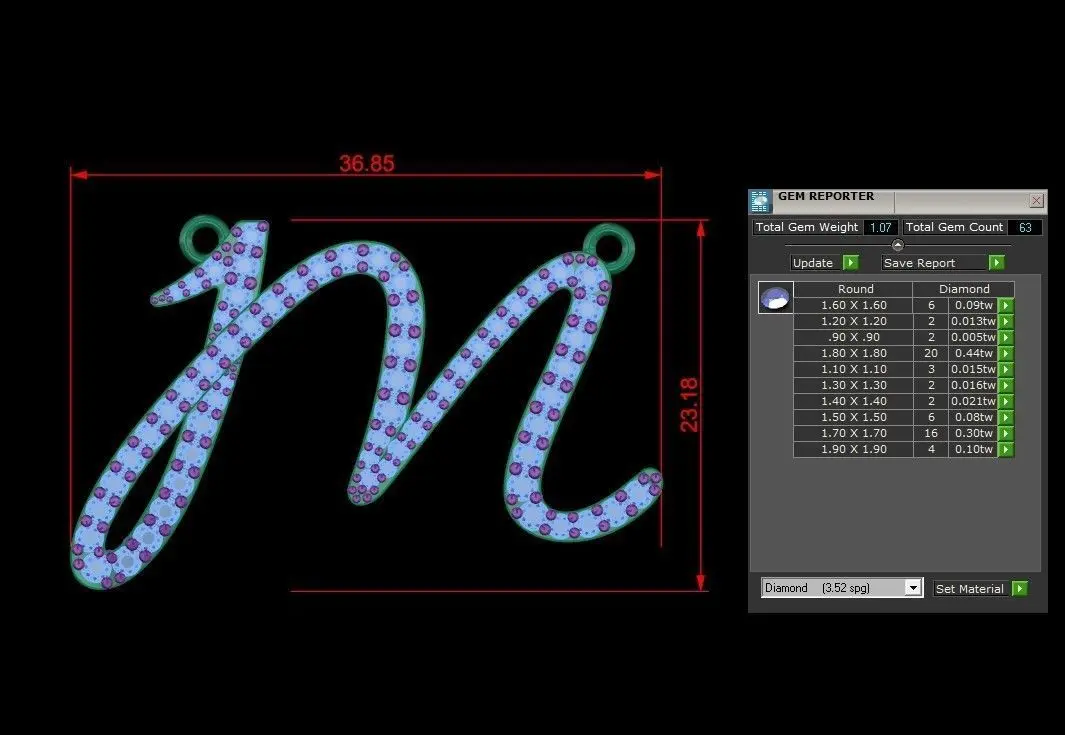Screen dimensions: 1065x735
Task: Click green arrow on 1.10 X 1.10 row
Action: 1006,370
